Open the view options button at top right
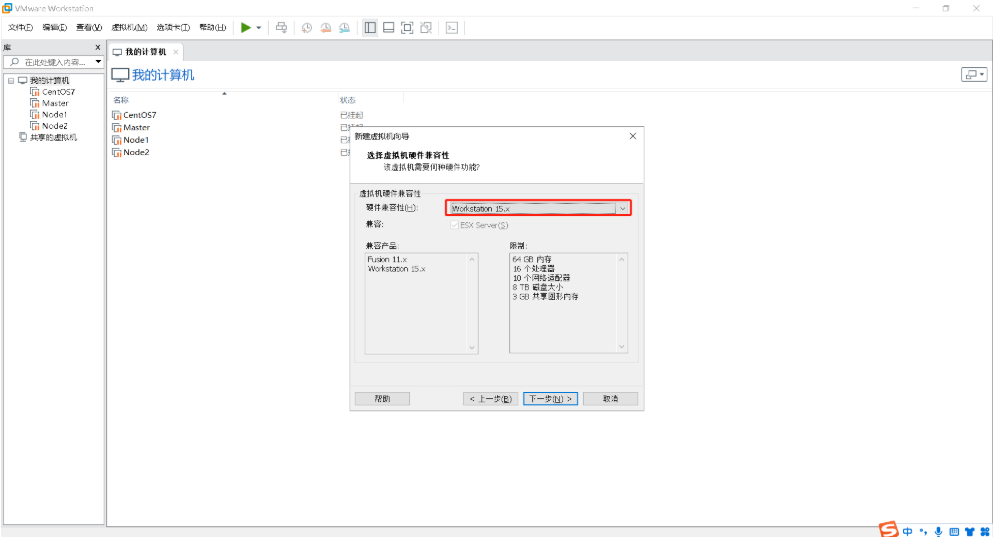This screenshot has width=996, height=537. click(x=974, y=74)
